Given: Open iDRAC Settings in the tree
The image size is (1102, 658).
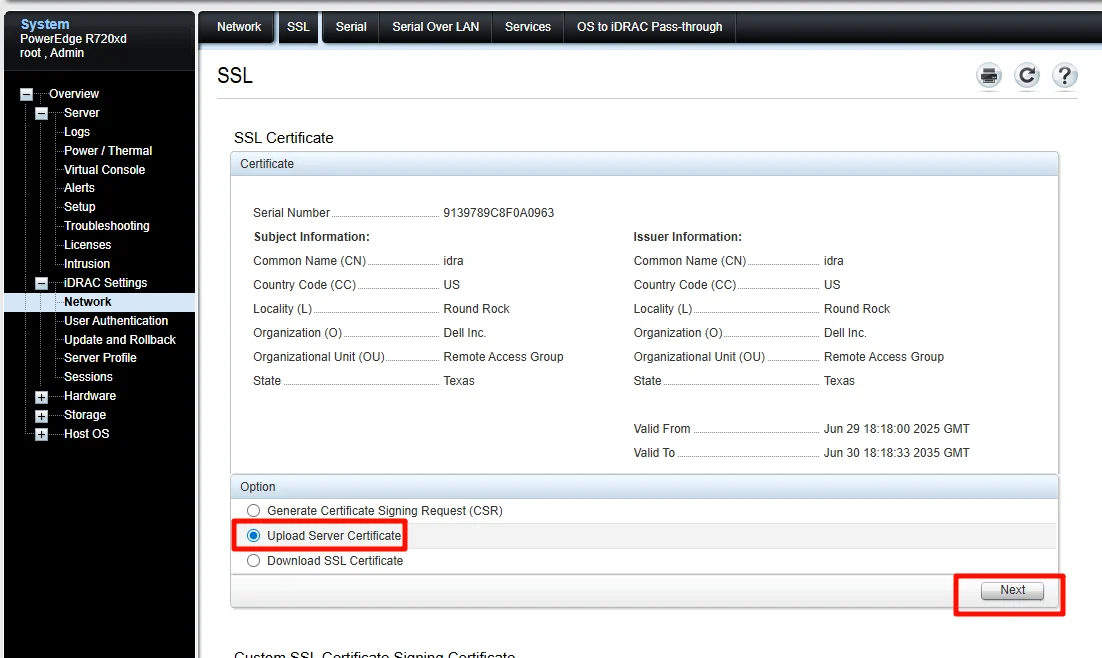Looking at the screenshot, I should 105,283.
